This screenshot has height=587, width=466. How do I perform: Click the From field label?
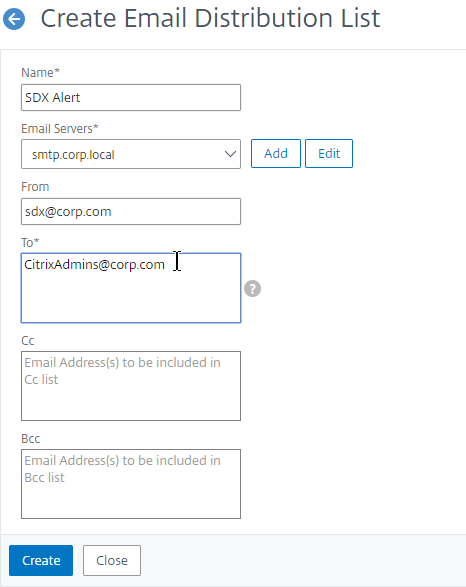click(x=35, y=187)
